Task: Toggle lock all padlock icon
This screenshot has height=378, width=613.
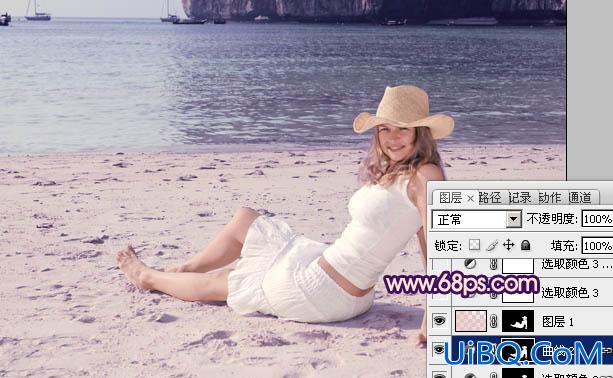Action: 526,245
